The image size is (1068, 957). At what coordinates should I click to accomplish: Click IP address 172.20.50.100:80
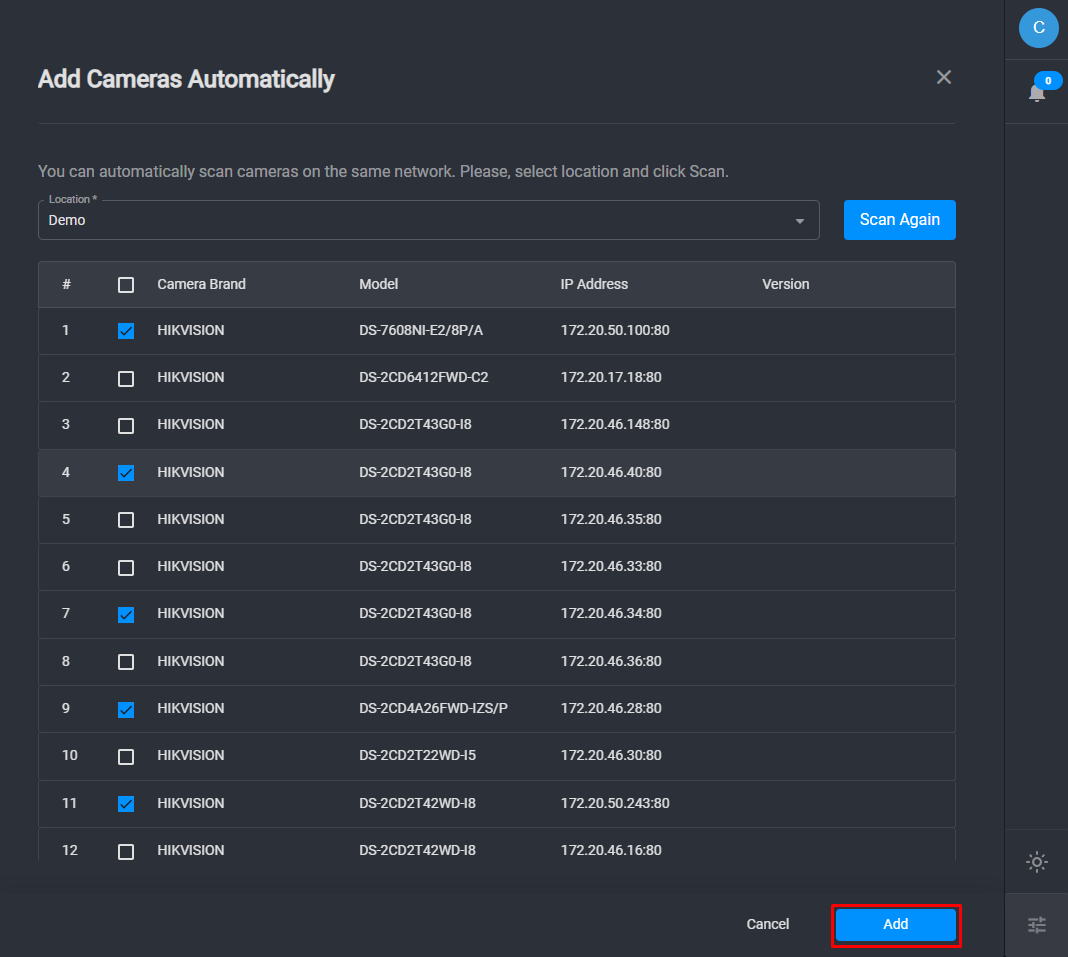(615, 330)
